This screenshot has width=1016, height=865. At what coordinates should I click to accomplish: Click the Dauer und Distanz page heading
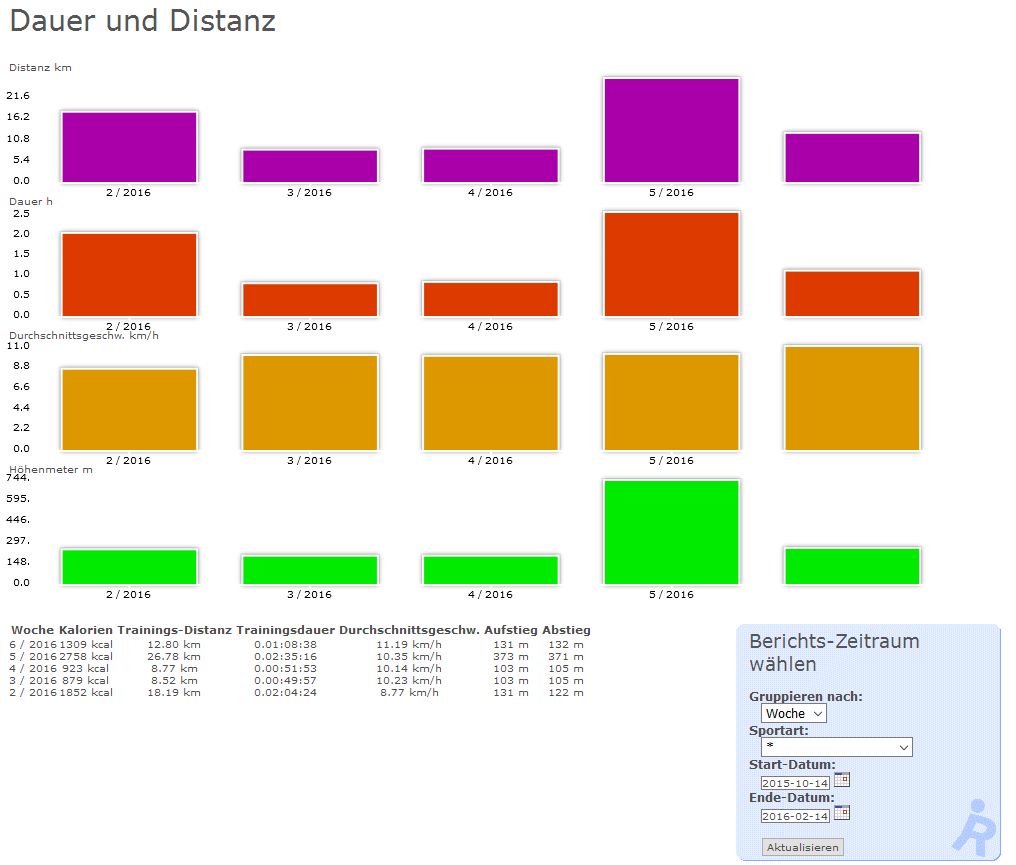(142, 21)
